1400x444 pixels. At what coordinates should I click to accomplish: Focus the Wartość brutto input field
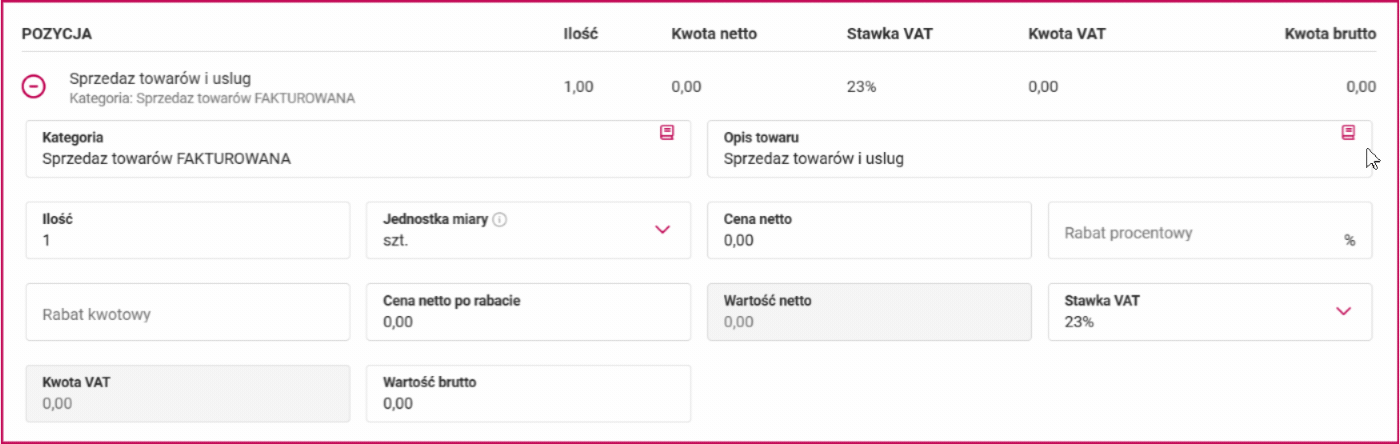click(528, 394)
